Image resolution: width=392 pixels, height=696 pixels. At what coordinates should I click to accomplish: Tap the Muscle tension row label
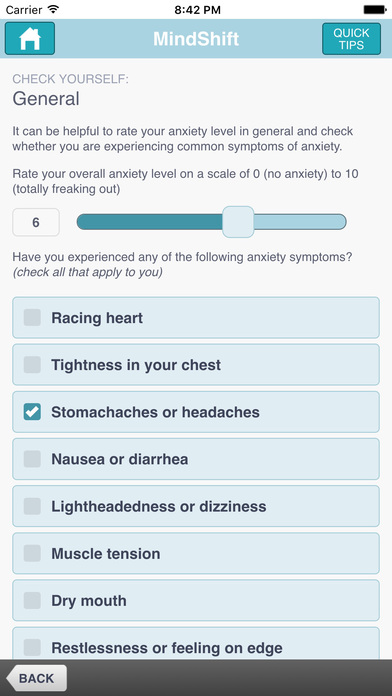click(106, 554)
